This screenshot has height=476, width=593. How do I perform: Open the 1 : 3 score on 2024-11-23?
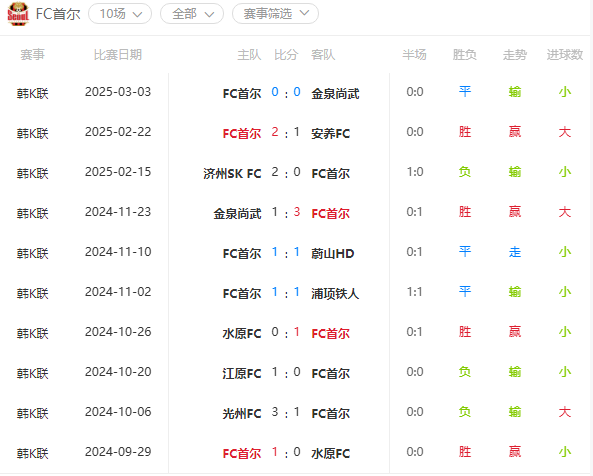[286, 212]
